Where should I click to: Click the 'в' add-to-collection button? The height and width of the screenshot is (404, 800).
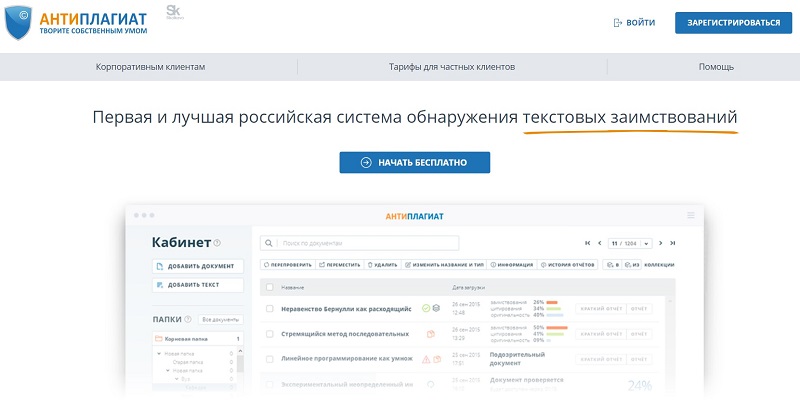tap(612, 265)
